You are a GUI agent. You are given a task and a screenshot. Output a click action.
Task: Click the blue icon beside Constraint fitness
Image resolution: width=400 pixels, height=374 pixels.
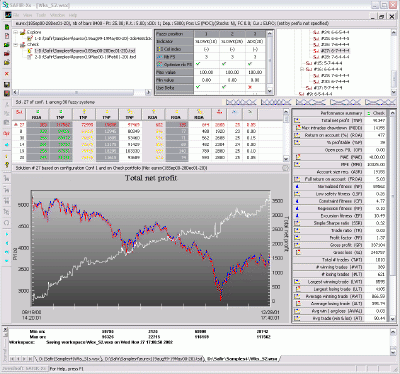pyautogui.click(x=297, y=201)
